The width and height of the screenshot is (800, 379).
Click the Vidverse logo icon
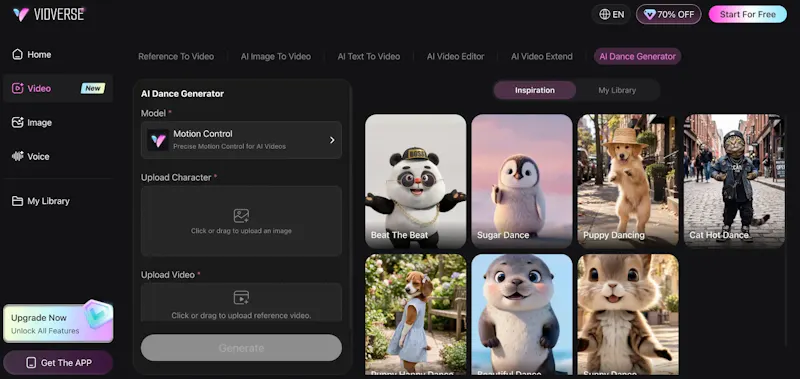[x=20, y=14]
